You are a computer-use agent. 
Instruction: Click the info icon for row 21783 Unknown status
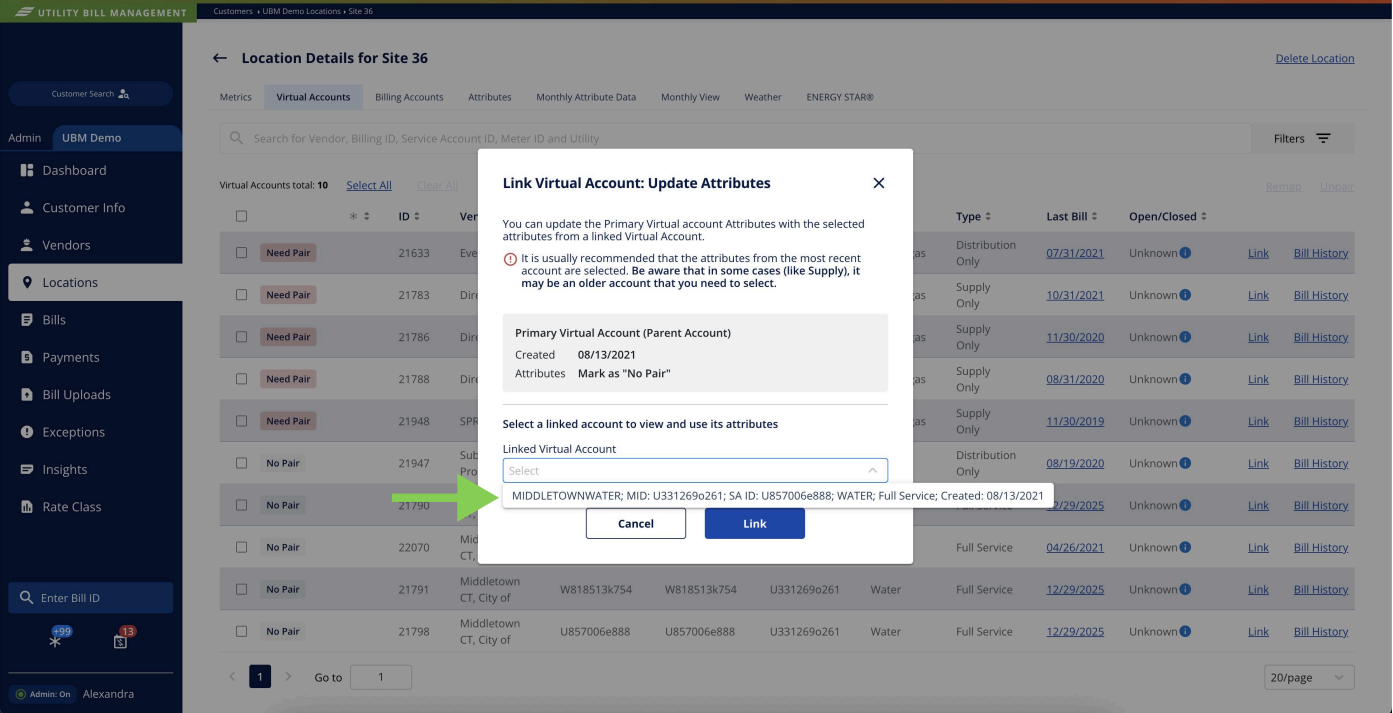point(1186,295)
